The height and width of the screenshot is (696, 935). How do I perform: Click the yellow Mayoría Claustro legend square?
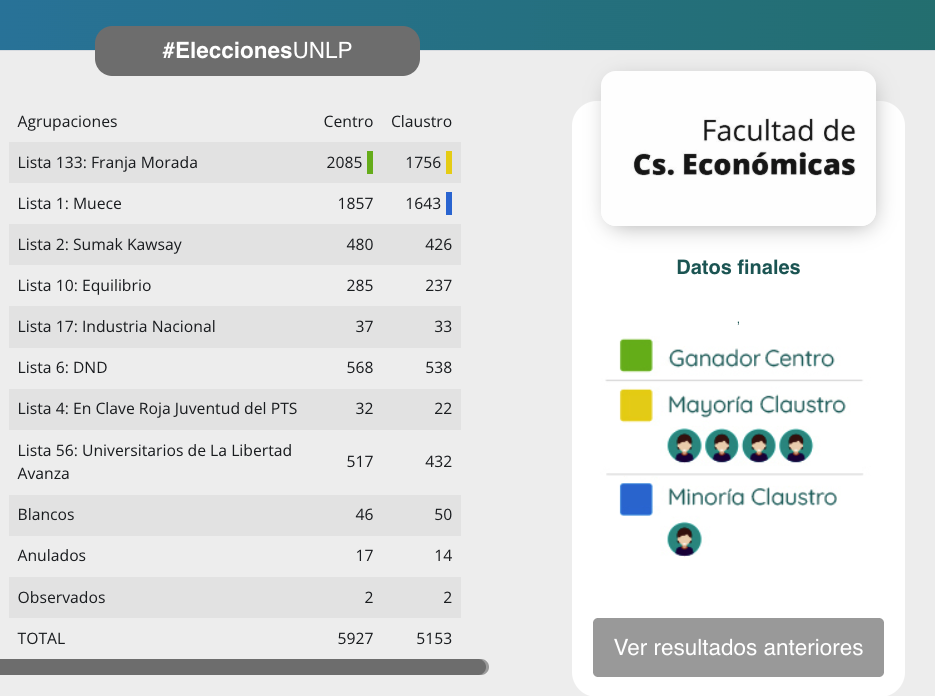pyautogui.click(x=636, y=405)
